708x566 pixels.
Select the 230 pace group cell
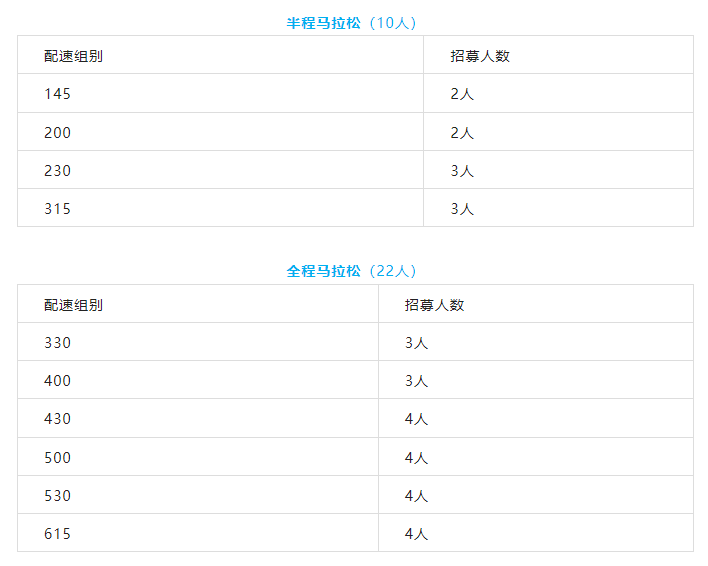pos(58,171)
